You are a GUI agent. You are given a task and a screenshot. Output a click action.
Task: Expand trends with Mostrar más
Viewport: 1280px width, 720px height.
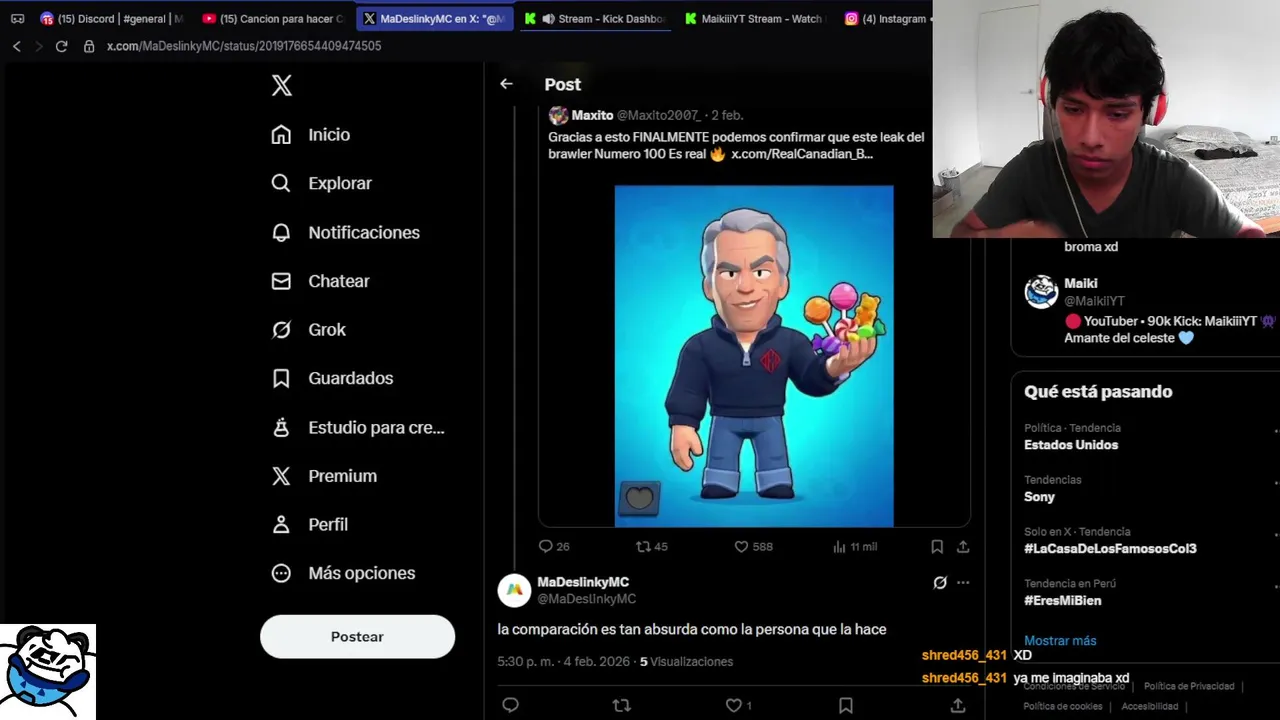(x=1060, y=640)
